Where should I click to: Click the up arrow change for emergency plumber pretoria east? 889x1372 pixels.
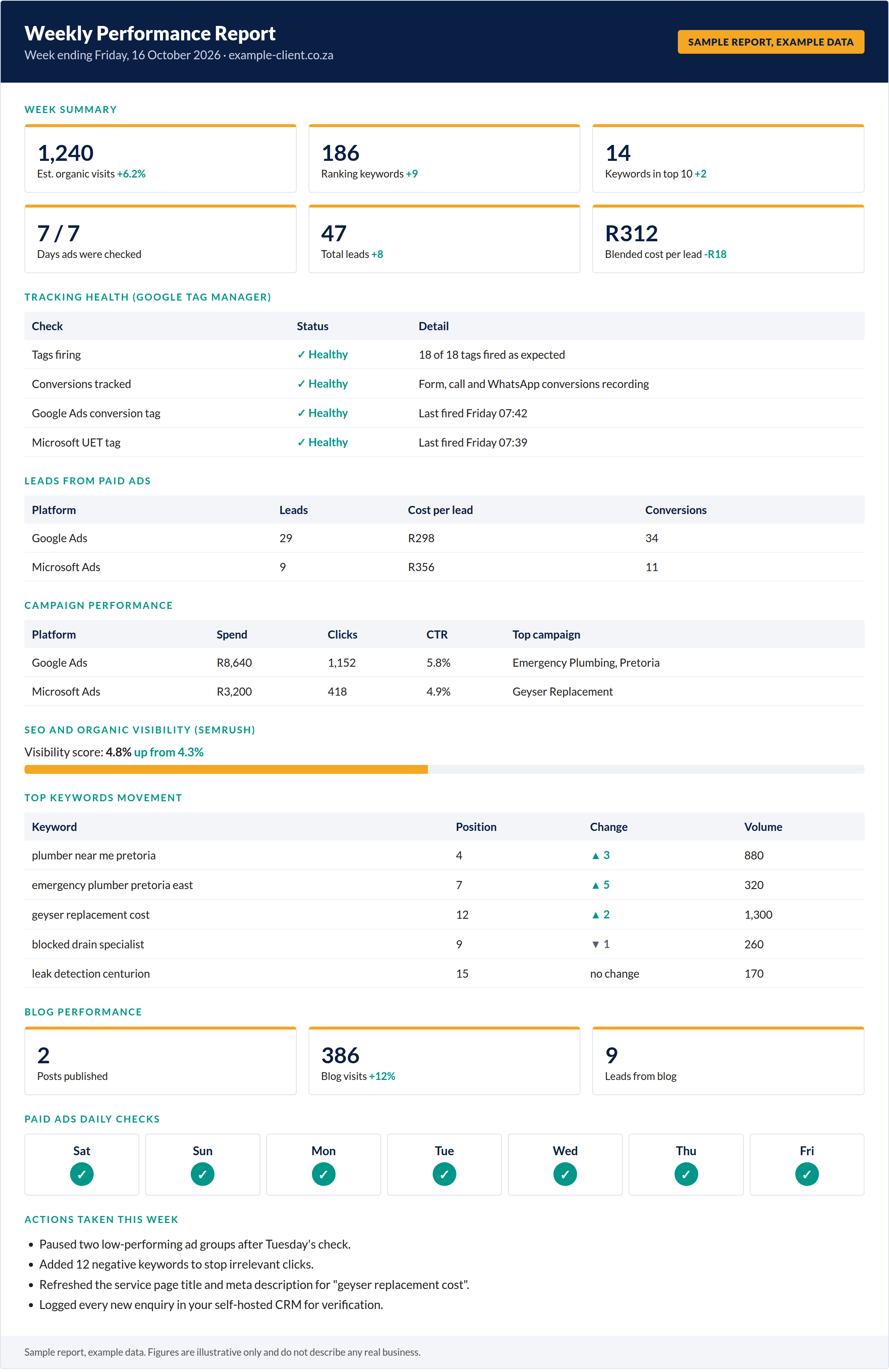600,885
